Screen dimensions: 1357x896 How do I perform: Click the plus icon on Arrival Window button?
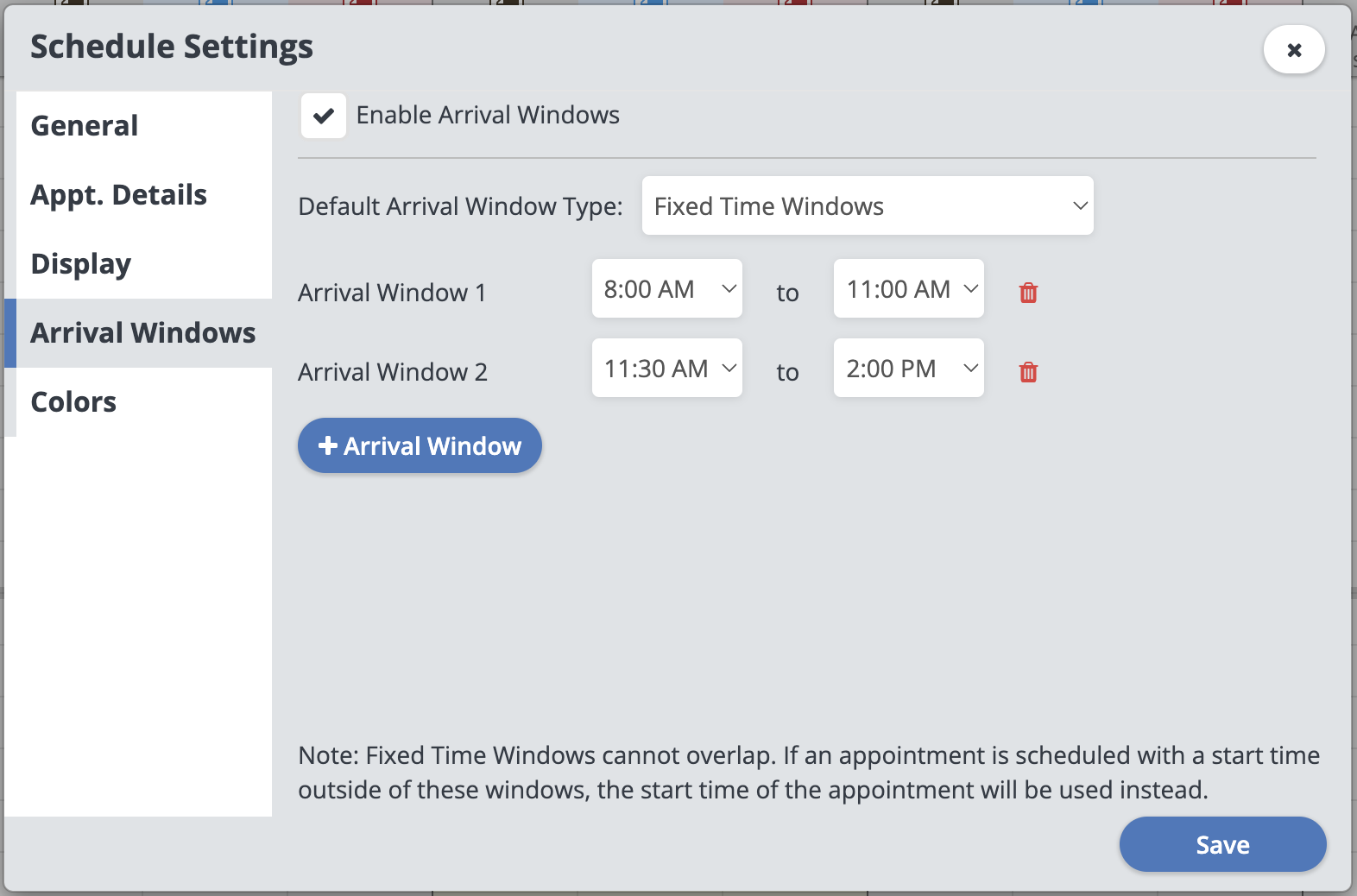pyautogui.click(x=328, y=445)
